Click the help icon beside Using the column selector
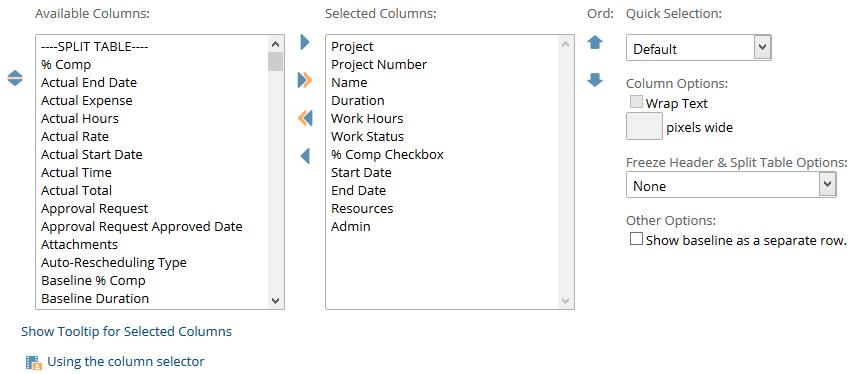This screenshot has width=859, height=374. (x=33, y=363)
